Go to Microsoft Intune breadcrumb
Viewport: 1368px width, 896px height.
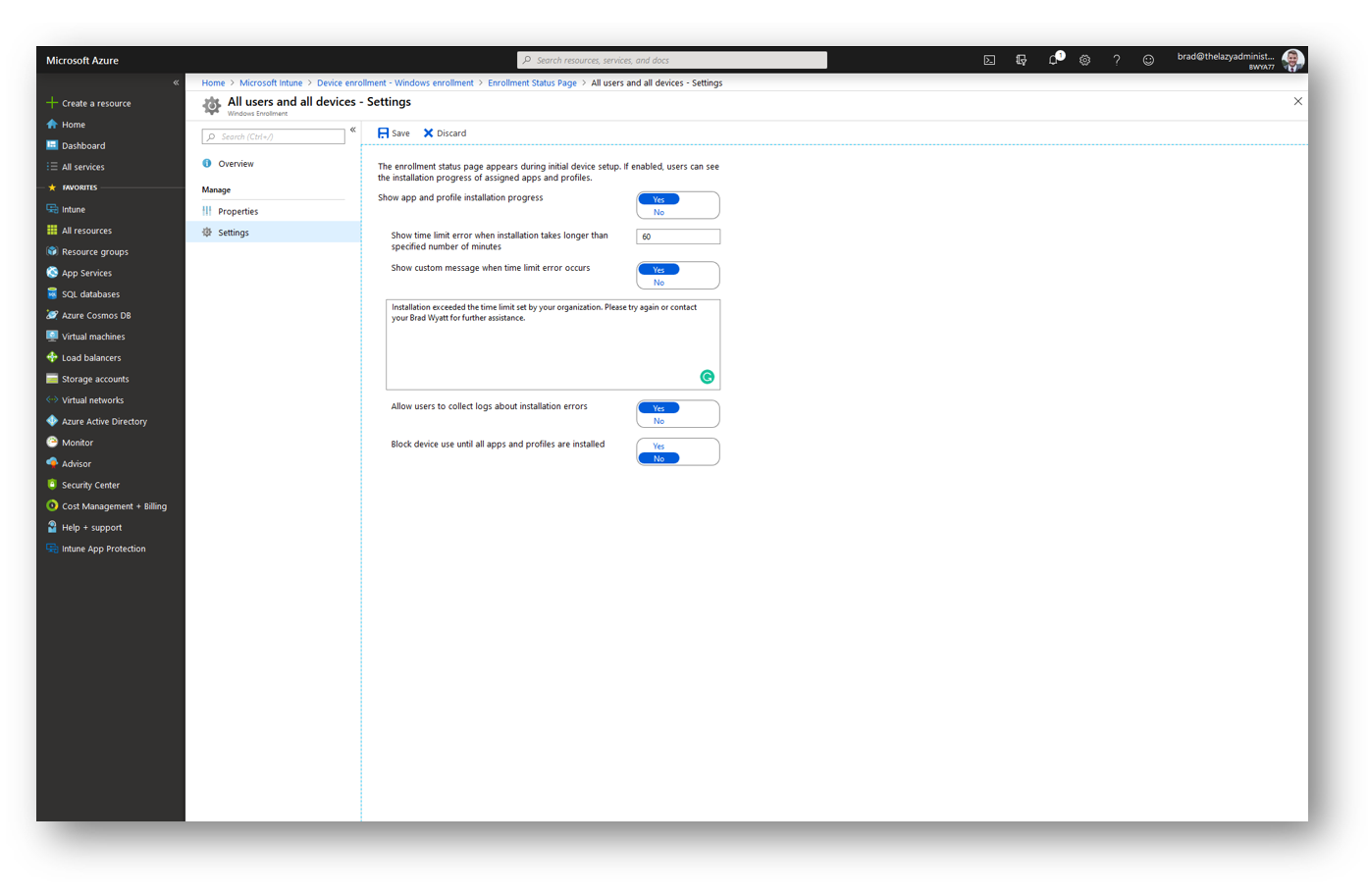coord(271,83)
